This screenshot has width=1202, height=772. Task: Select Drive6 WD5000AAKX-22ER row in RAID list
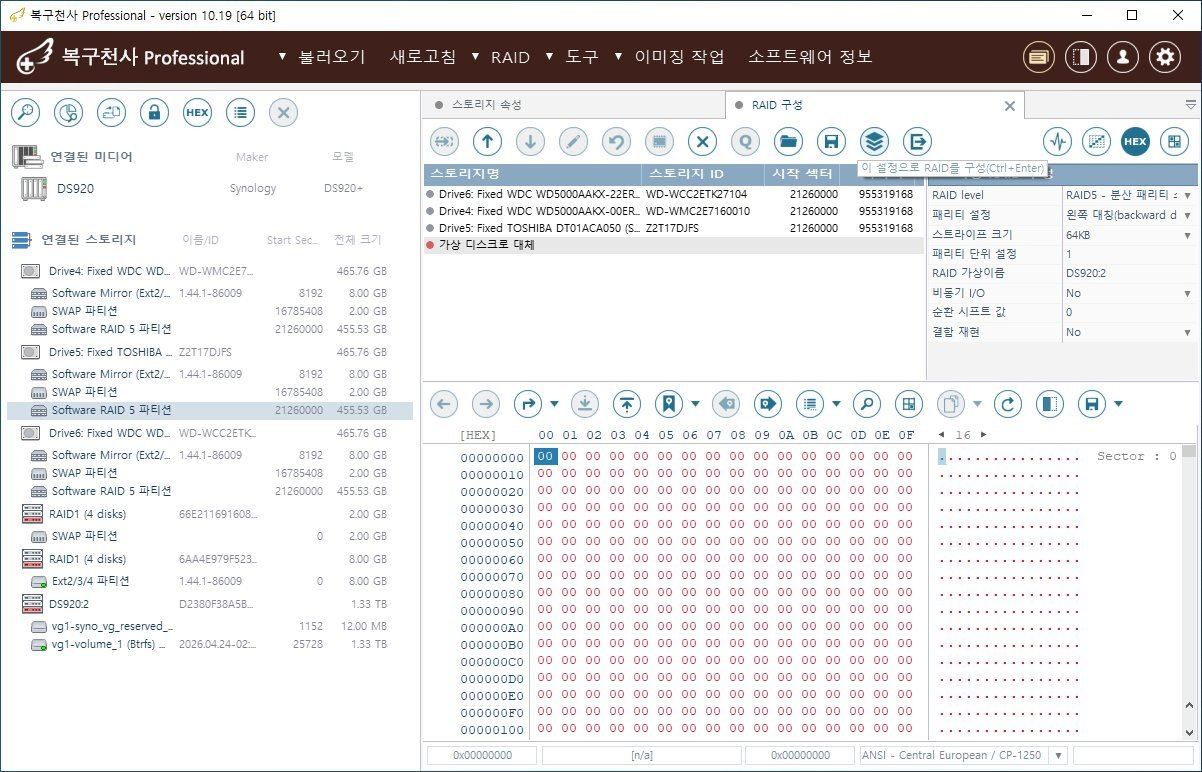pos(674,194)
